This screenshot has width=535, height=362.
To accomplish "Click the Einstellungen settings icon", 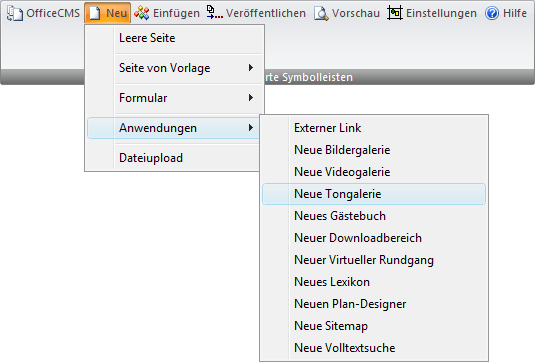I will [x=395, y=13].
